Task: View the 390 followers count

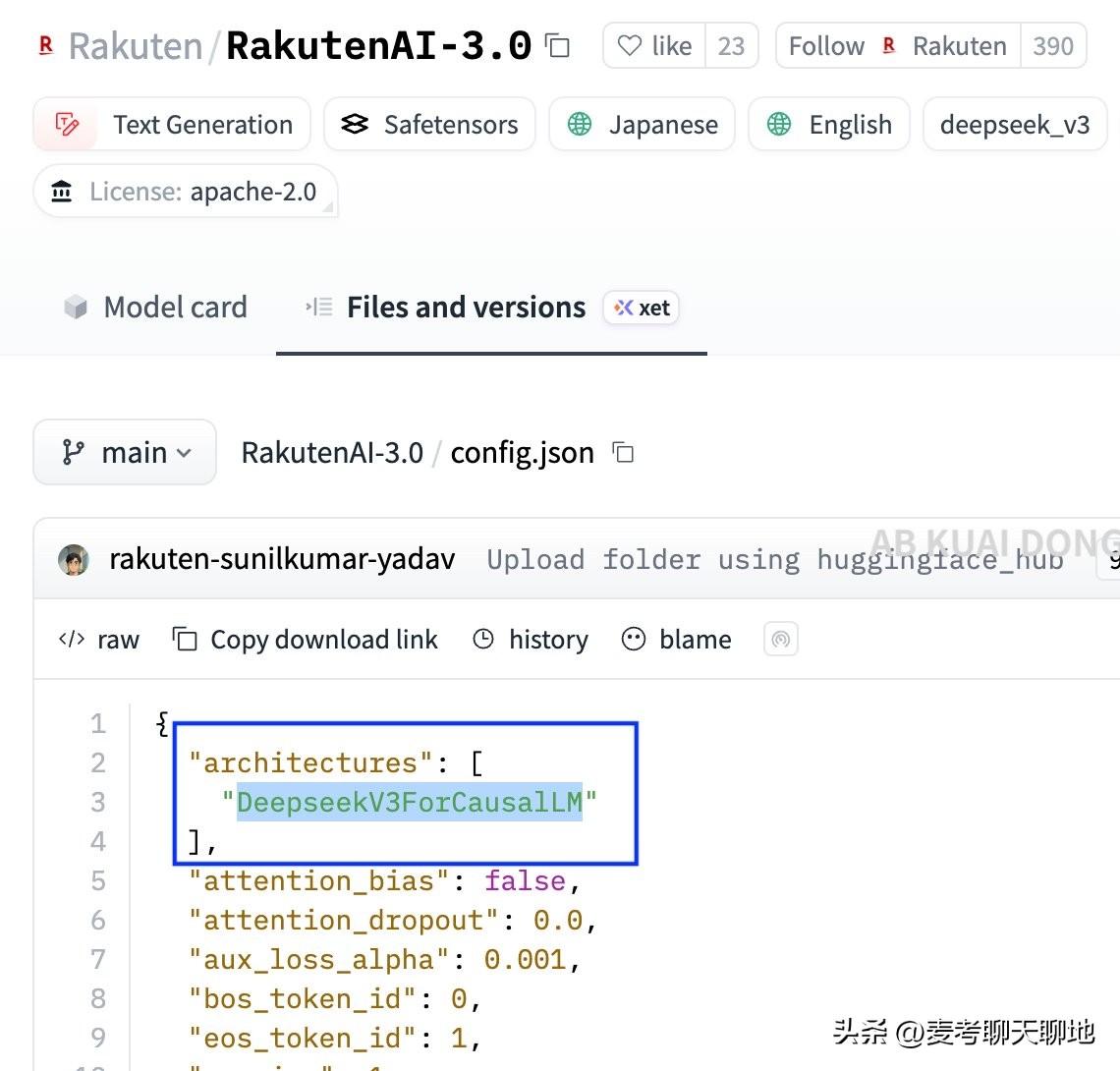Action: (1053, 46)
